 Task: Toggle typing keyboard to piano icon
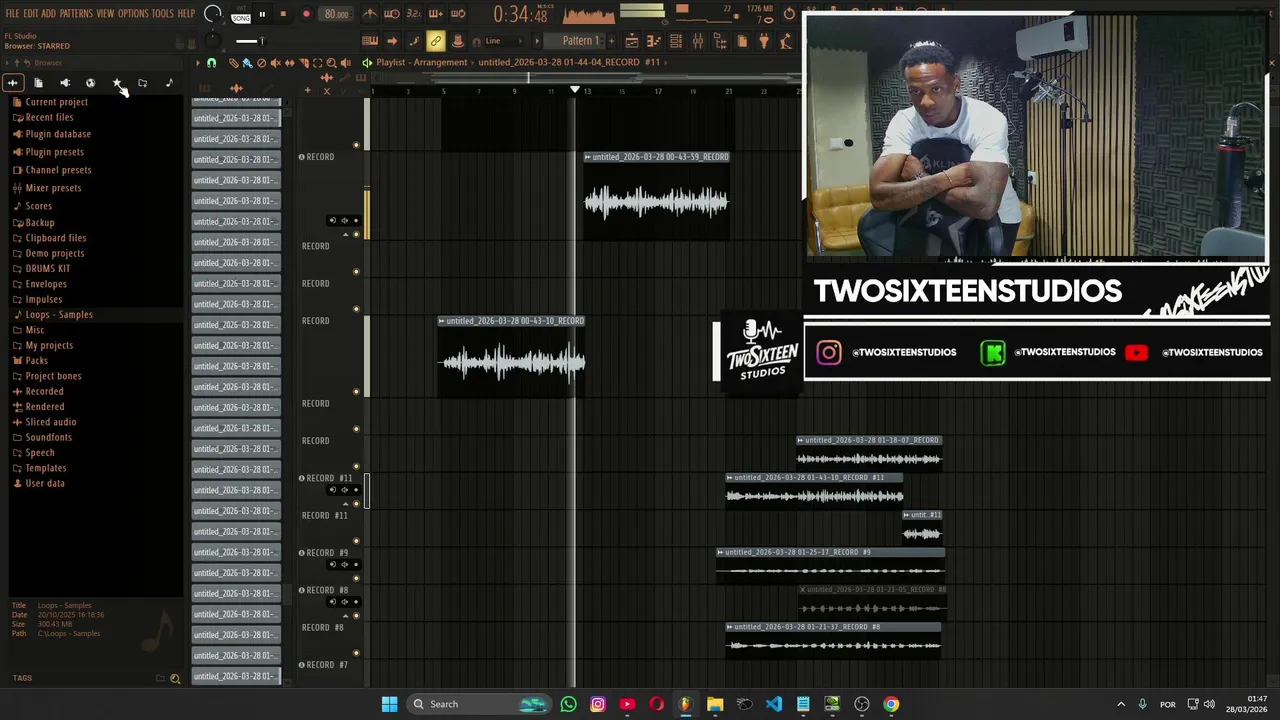click(370, 41)
